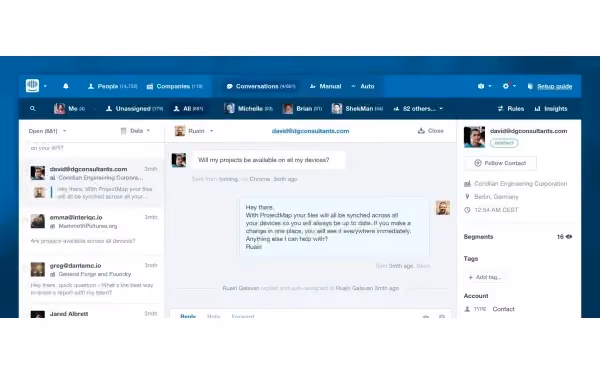
Task: Open ShekMan's inbox
Action: point(357,109)
